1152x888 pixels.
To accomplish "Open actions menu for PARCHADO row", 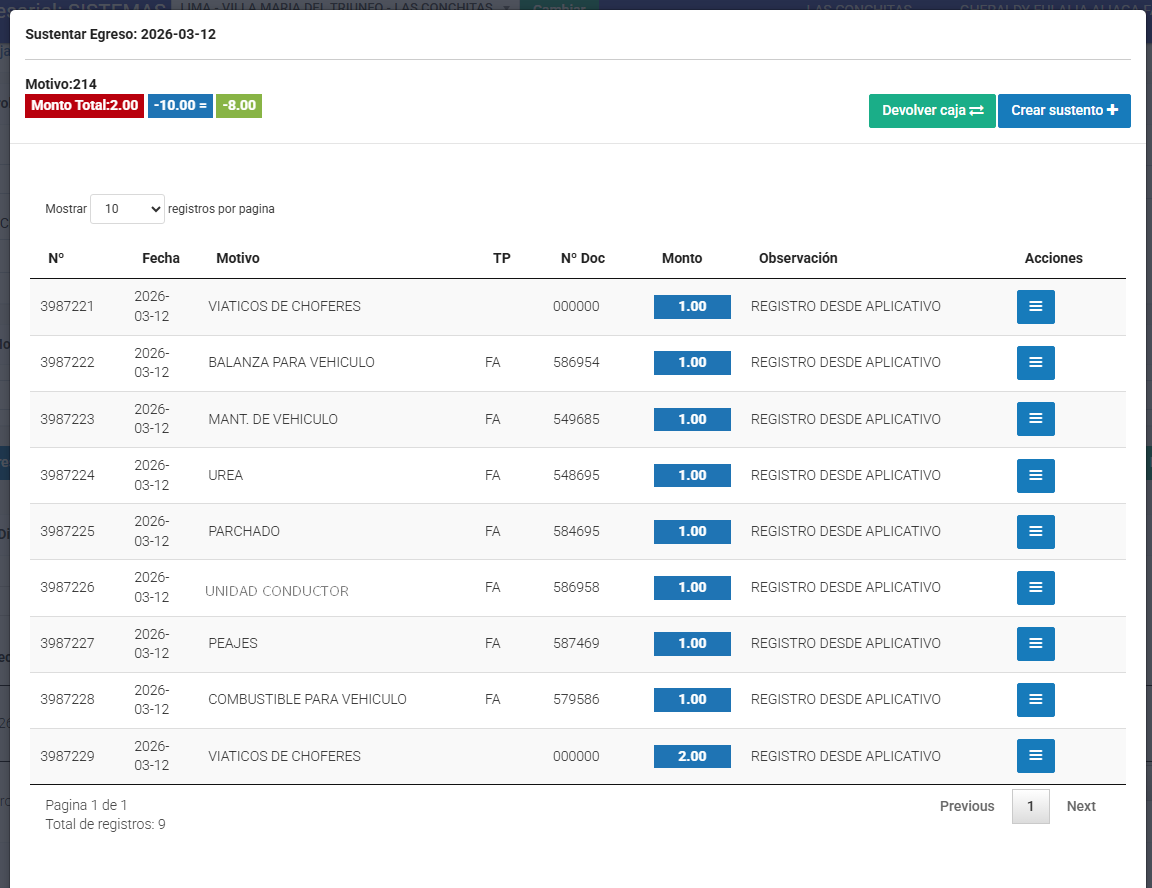I will click(x=1035, y=531).
